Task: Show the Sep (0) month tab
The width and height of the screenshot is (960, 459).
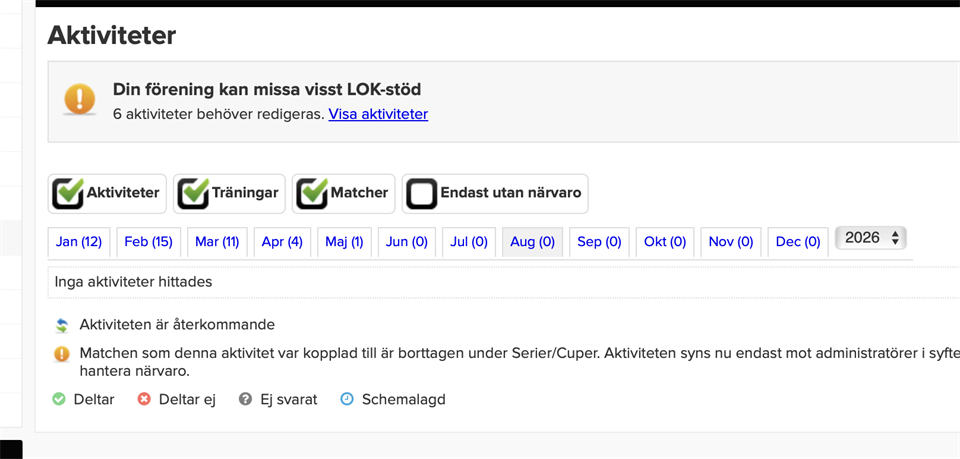Action: click(599, 242)
